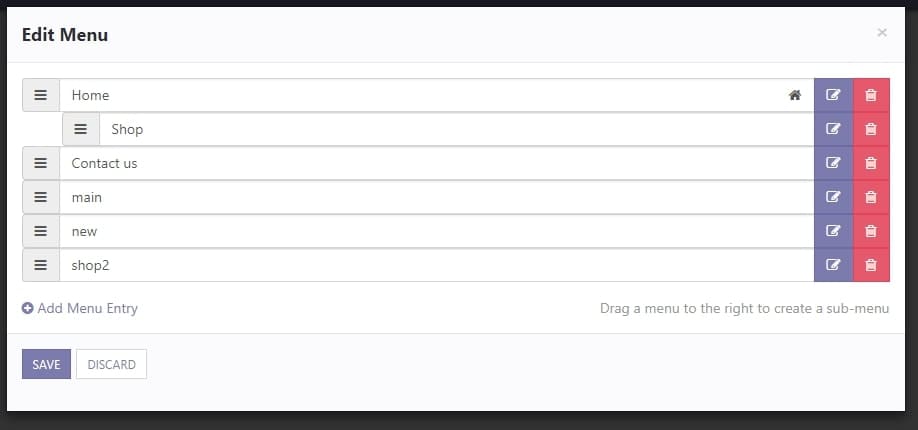This screenshot has height=430, width=918.
Task: Edit the shop2 menu entry
Action: point(833,265)
